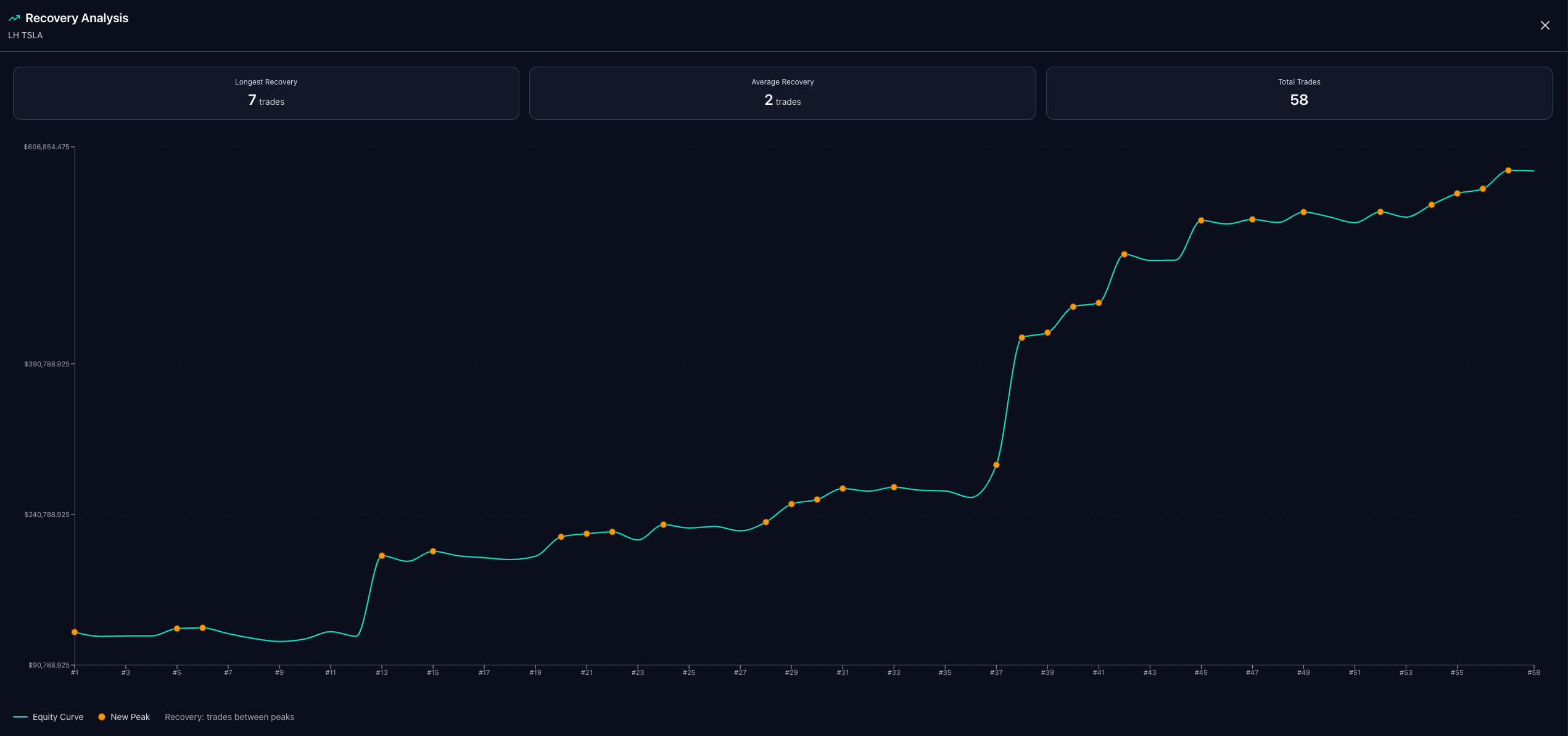Click the $390,788.925 y-axis label

pyautogui.click(x=47, y=364)
